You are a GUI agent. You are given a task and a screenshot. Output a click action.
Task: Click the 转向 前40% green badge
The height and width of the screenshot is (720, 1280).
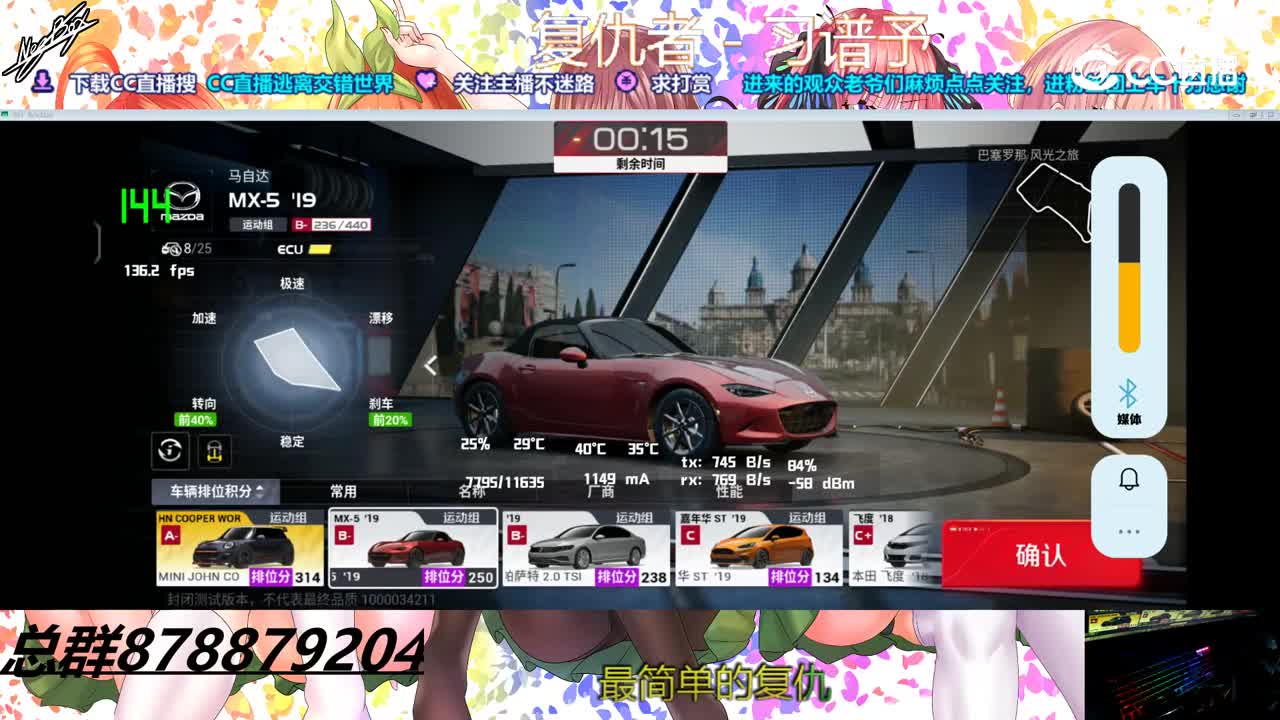(196, 420)
